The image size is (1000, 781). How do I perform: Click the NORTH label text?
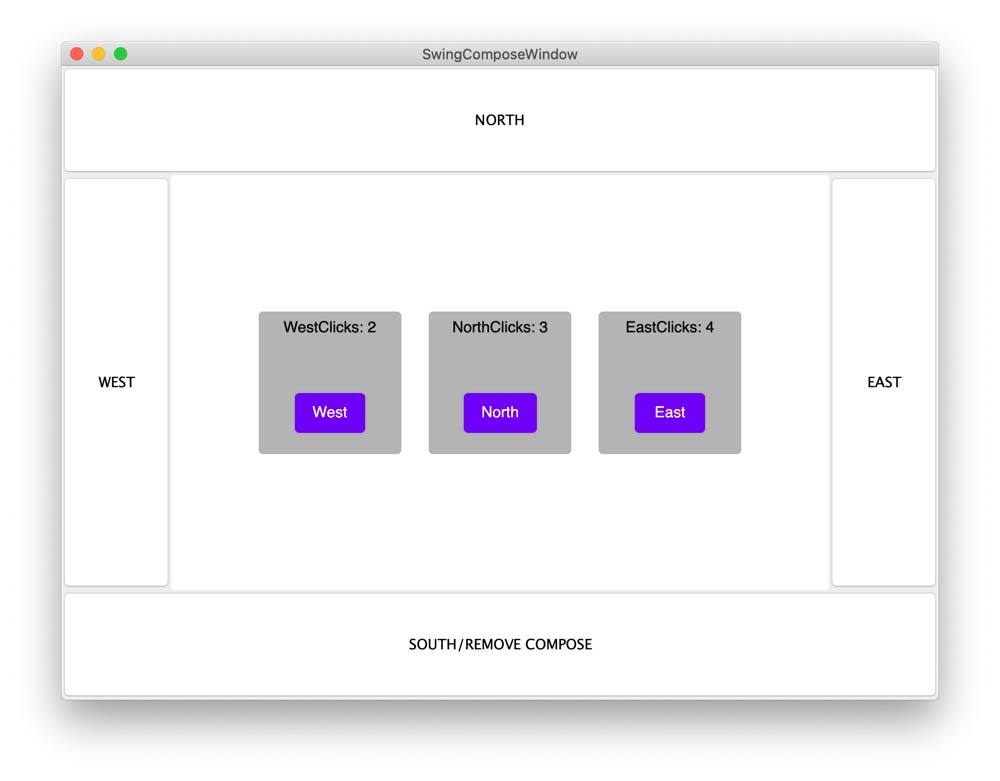pos(500,120)
